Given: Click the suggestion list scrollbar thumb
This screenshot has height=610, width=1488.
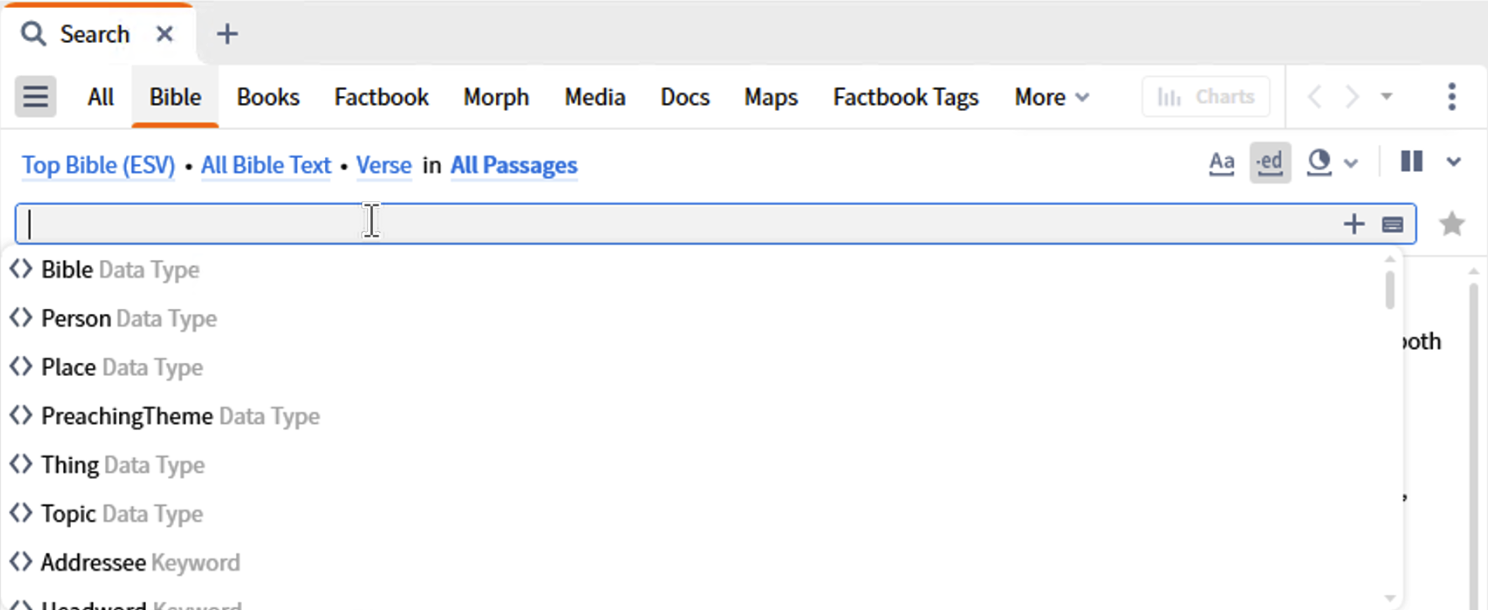Looking at the screenshot, I should [1390, 289].
